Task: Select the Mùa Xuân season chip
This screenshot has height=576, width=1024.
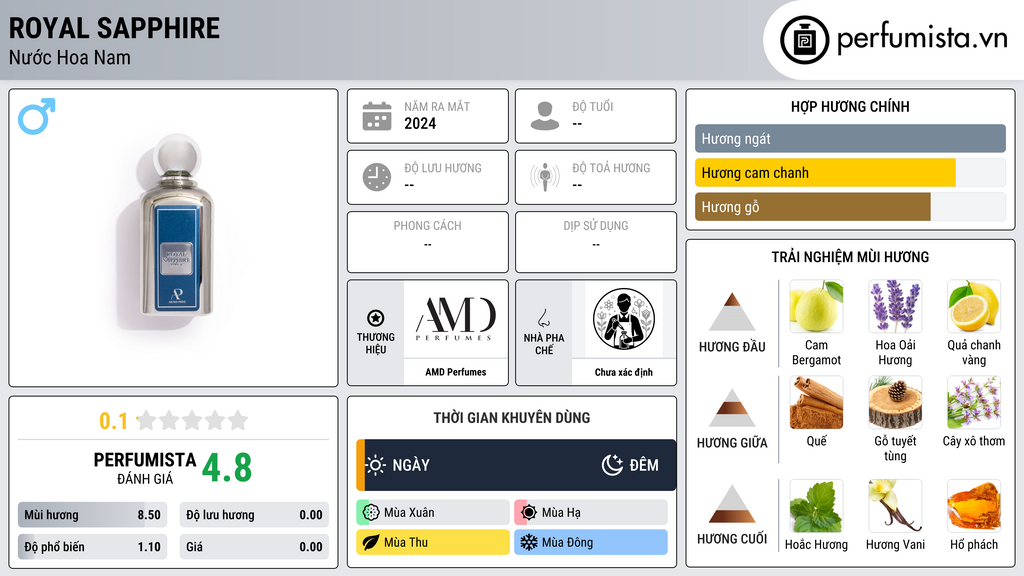Action: point(433,513)
